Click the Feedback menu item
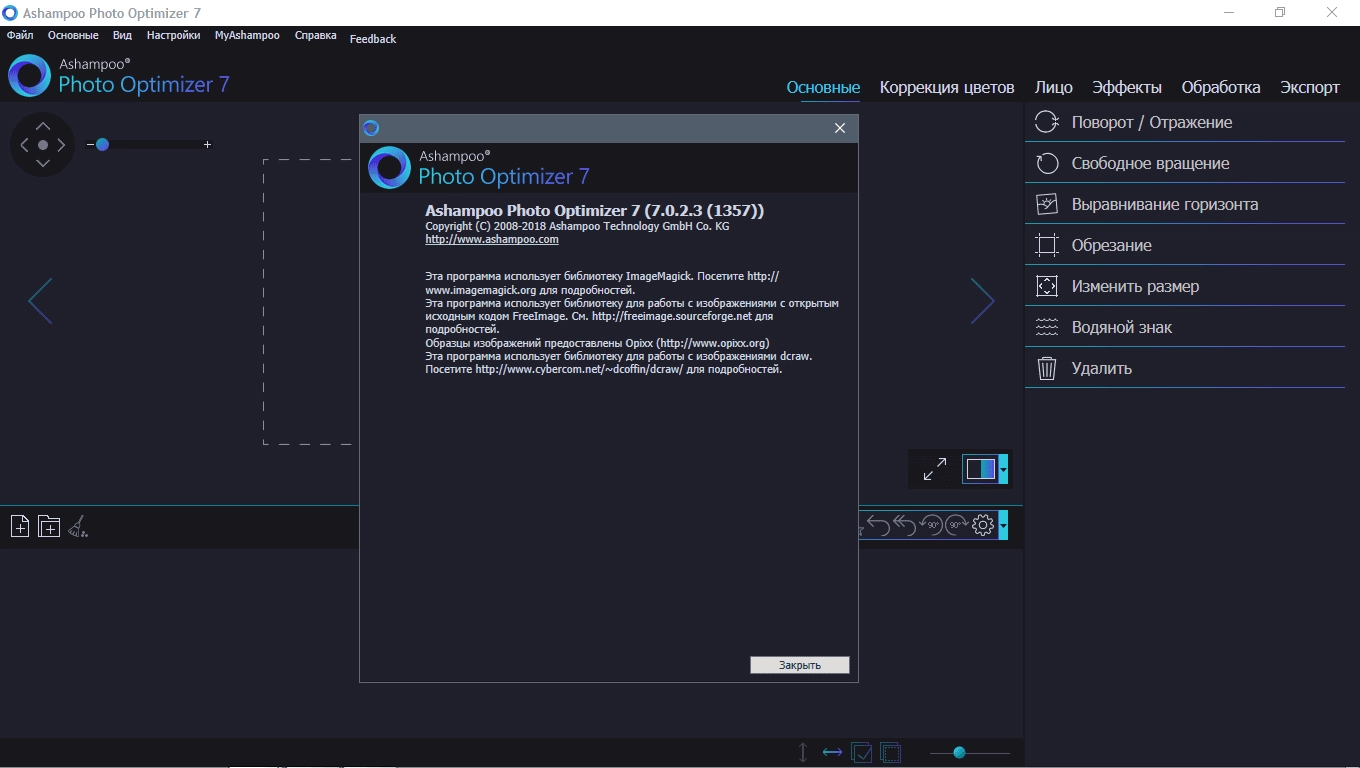1360x768 pixels. 373,39
